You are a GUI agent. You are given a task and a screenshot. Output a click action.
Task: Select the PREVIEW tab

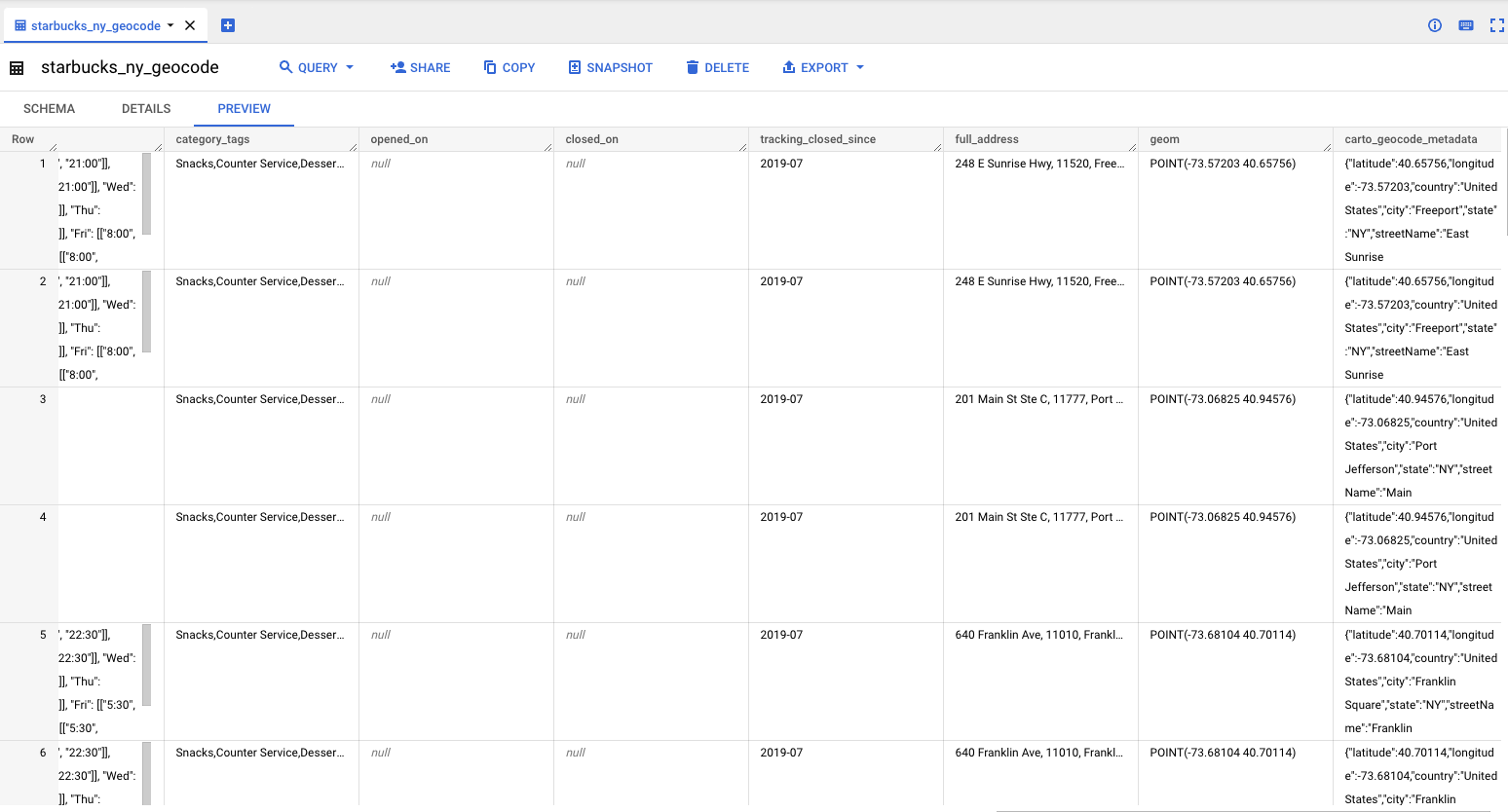(244, 109)
